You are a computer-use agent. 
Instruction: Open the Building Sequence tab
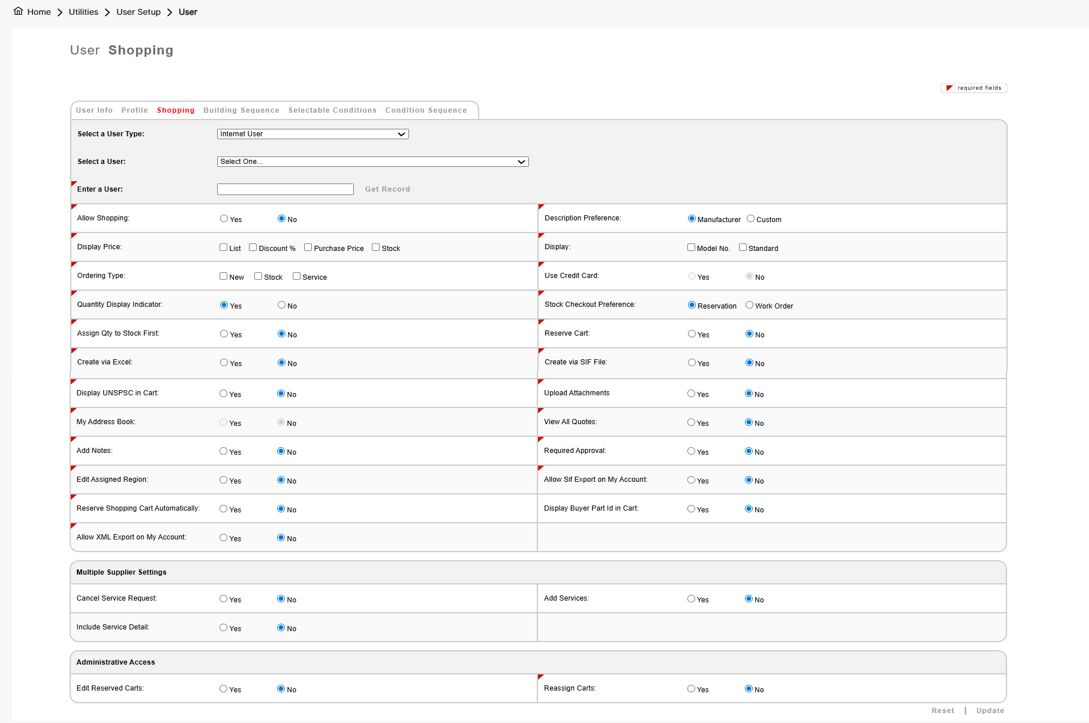[x=241, y=110]
